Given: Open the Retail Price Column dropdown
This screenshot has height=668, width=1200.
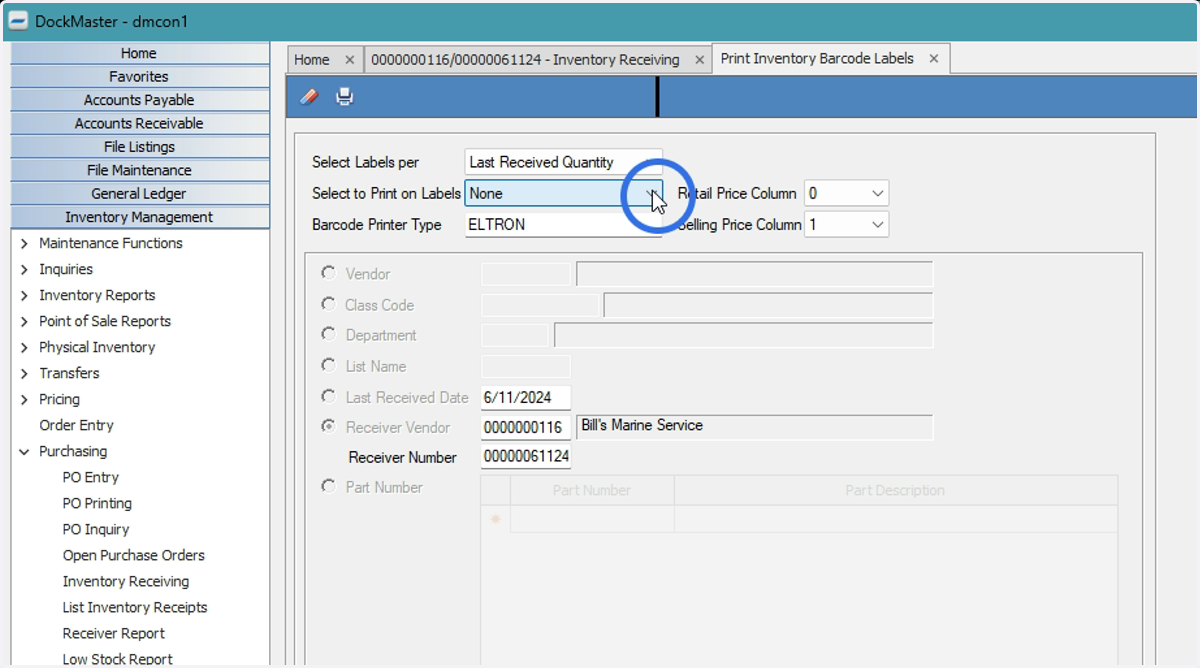Looking at the screenshot, I should coord(877,193).
